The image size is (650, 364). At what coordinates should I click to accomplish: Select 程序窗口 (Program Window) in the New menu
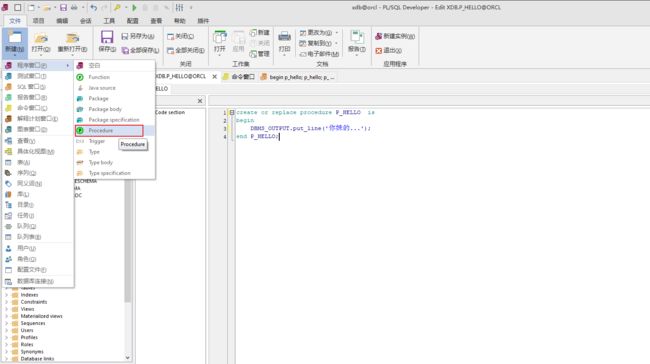pos(38,66)
